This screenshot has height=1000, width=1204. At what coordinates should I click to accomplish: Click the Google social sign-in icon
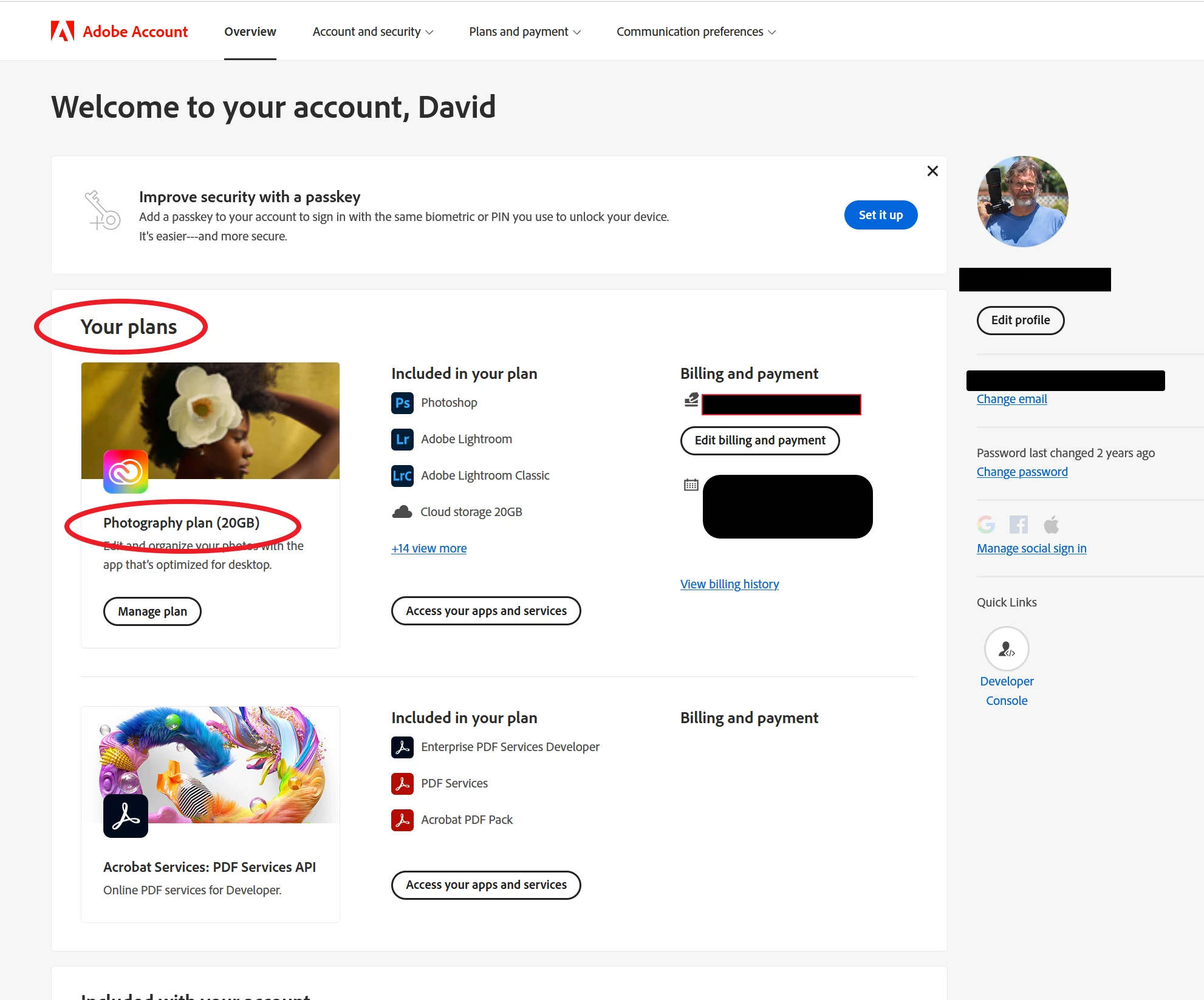click(x=986, y=524)
